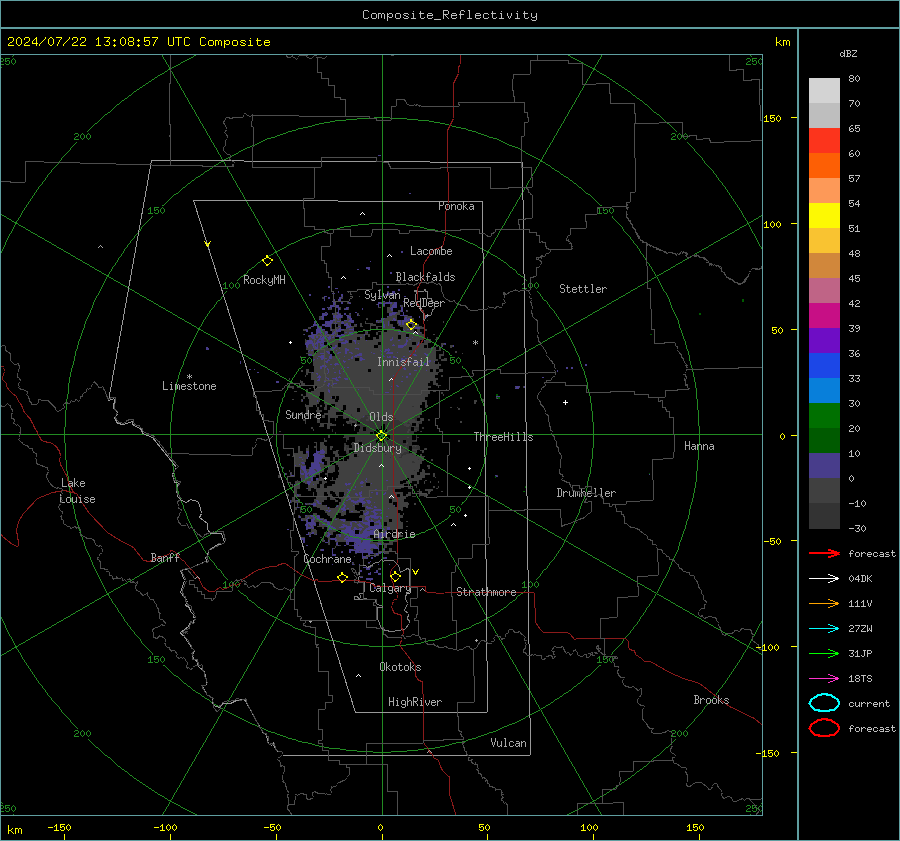
Task: Click the Cochrane label
Action: point(327,559)
